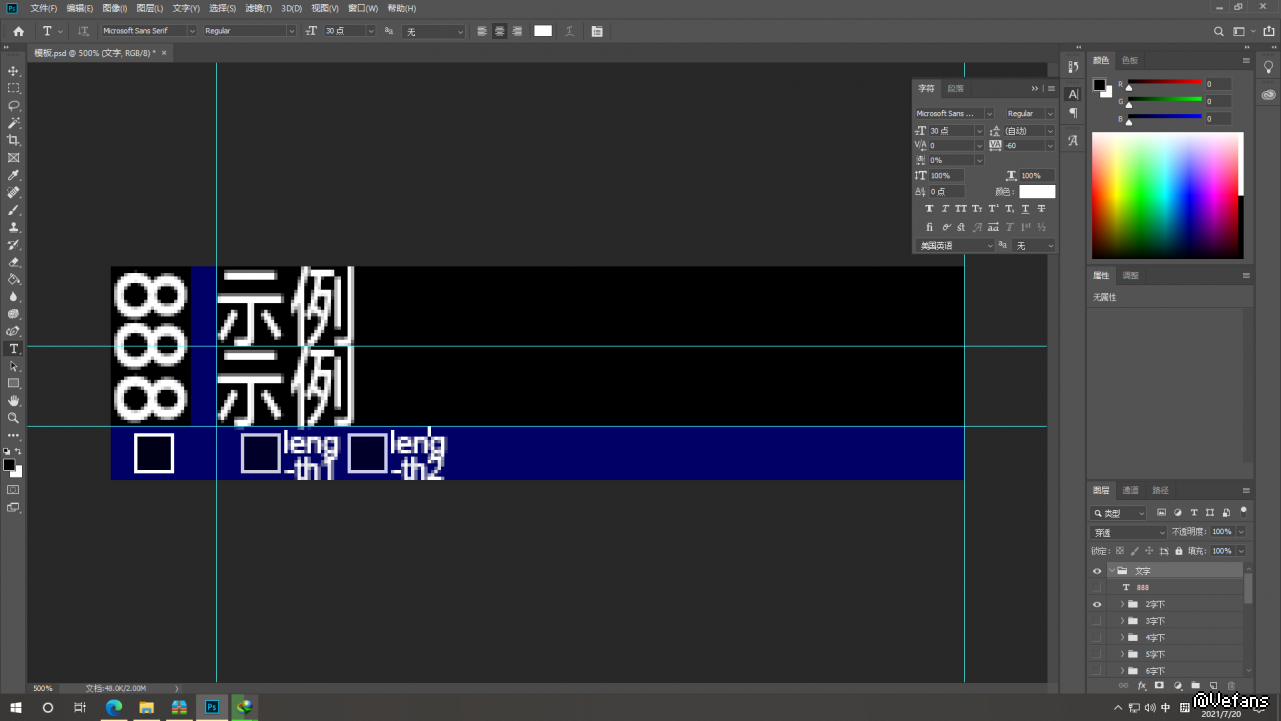Open blend mode 穿透 dropdown
Image resolution: width=1281 pixels, height=721 pixels.
[1128, 533]
